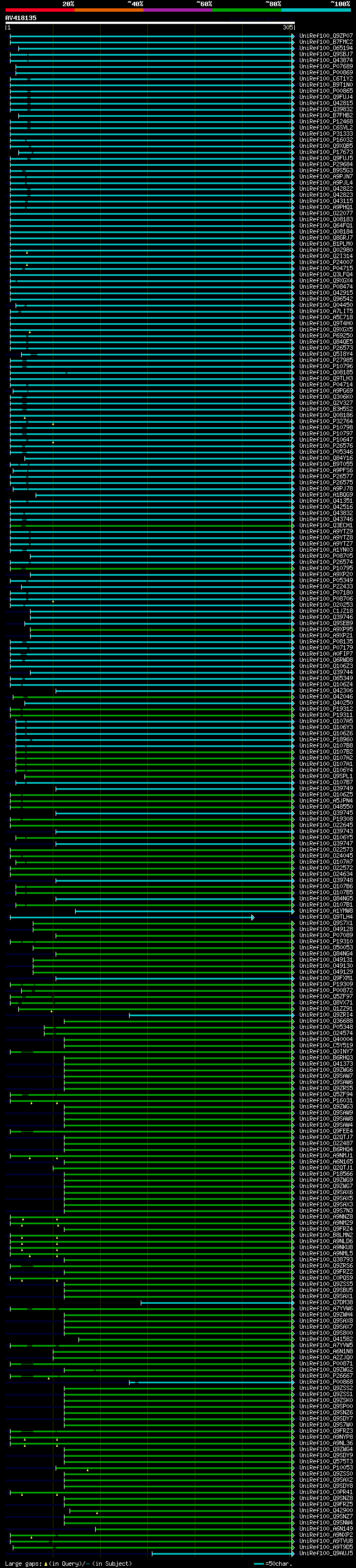Viewport: 356px width, 1568px height.
Task: Select the query label AV418135
Action: click(x=21, y=18)
